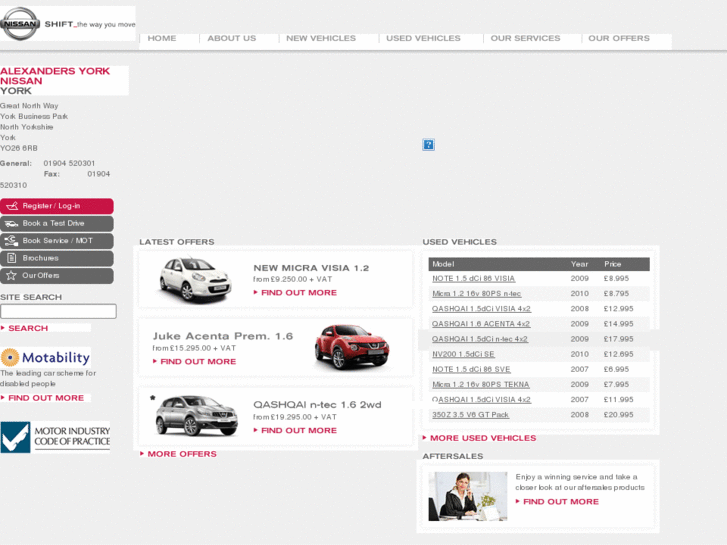Click the Nissan logo

[20, 24]
